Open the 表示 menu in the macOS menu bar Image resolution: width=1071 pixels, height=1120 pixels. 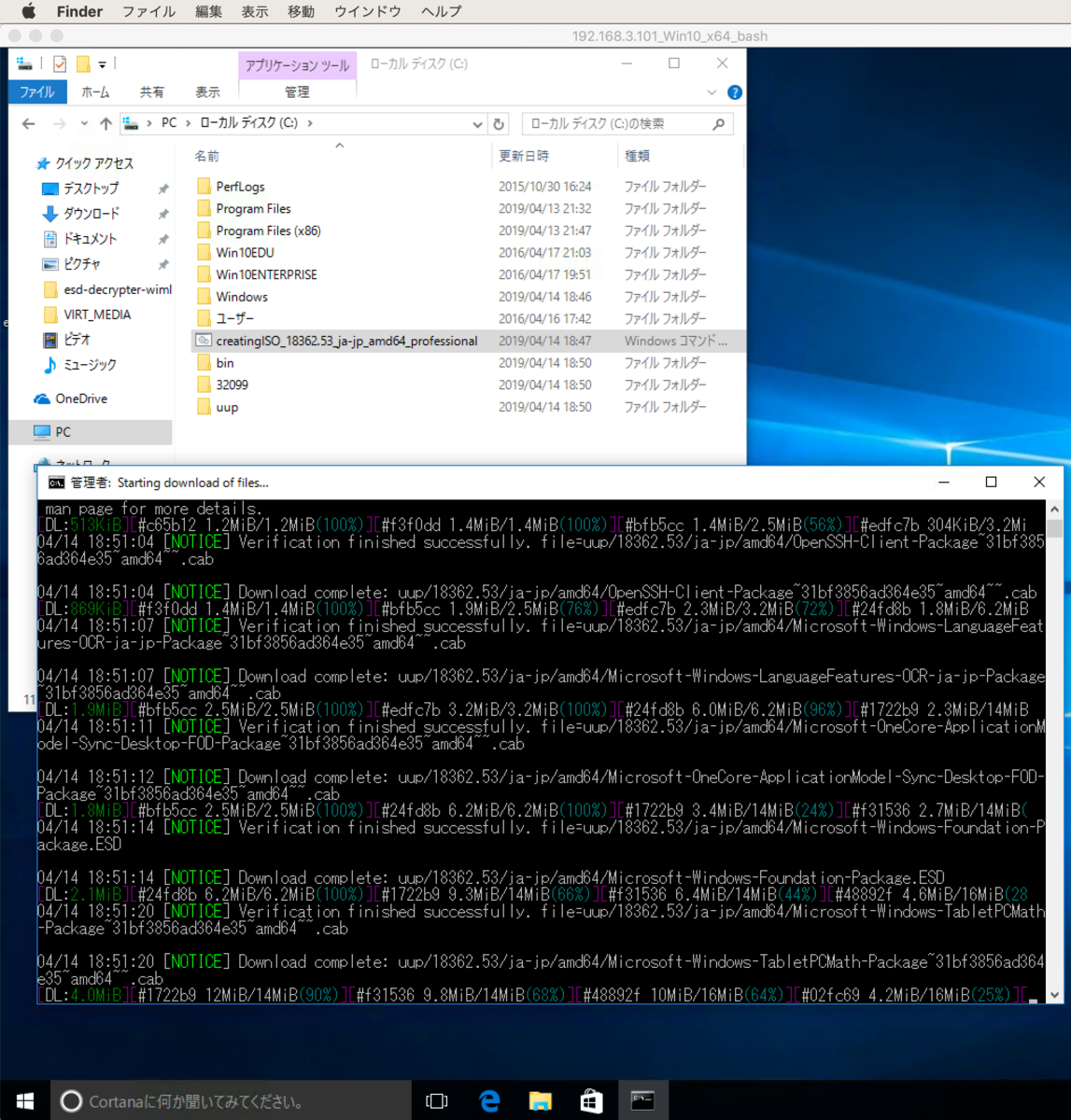pyautogui.click(x=255, y=11)
